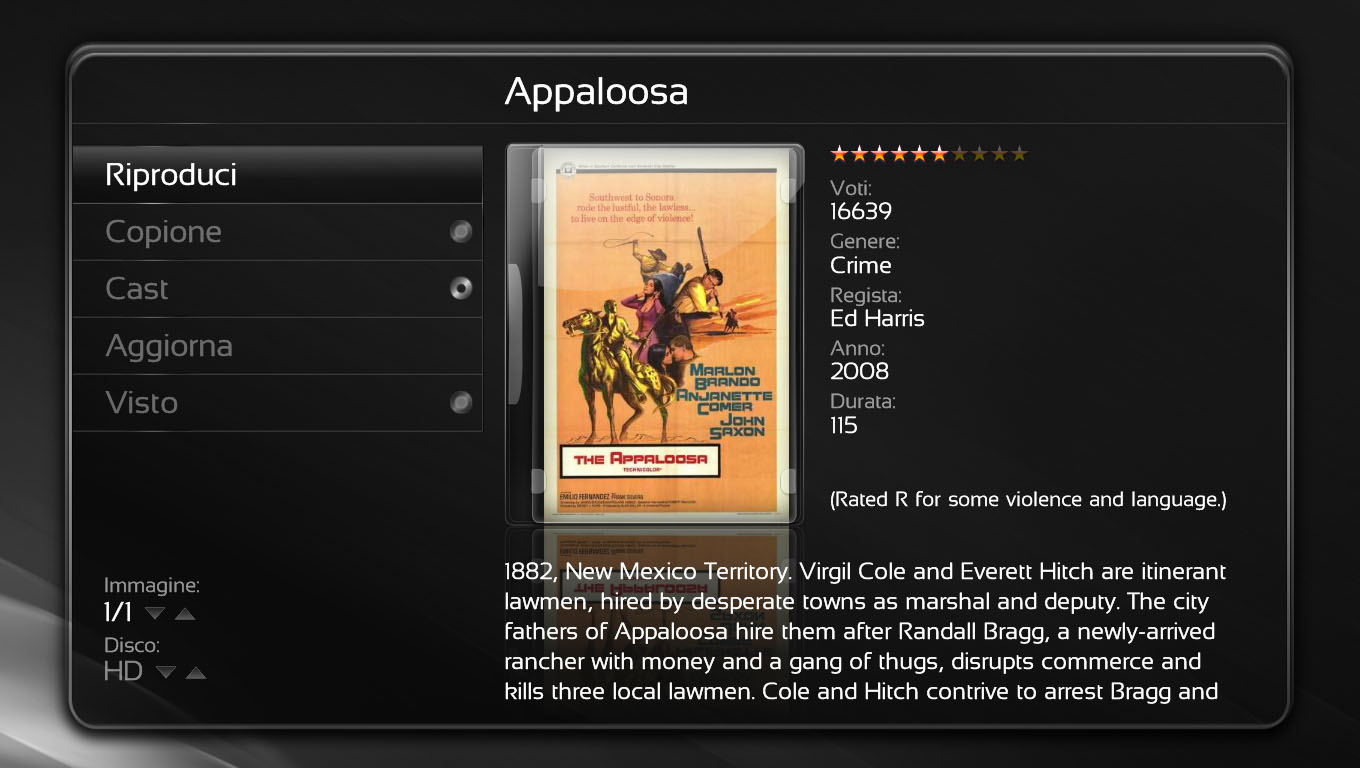Screen dimensions: 1360x768
Task: Click the vote count 16639
Action: pos(860,211)
